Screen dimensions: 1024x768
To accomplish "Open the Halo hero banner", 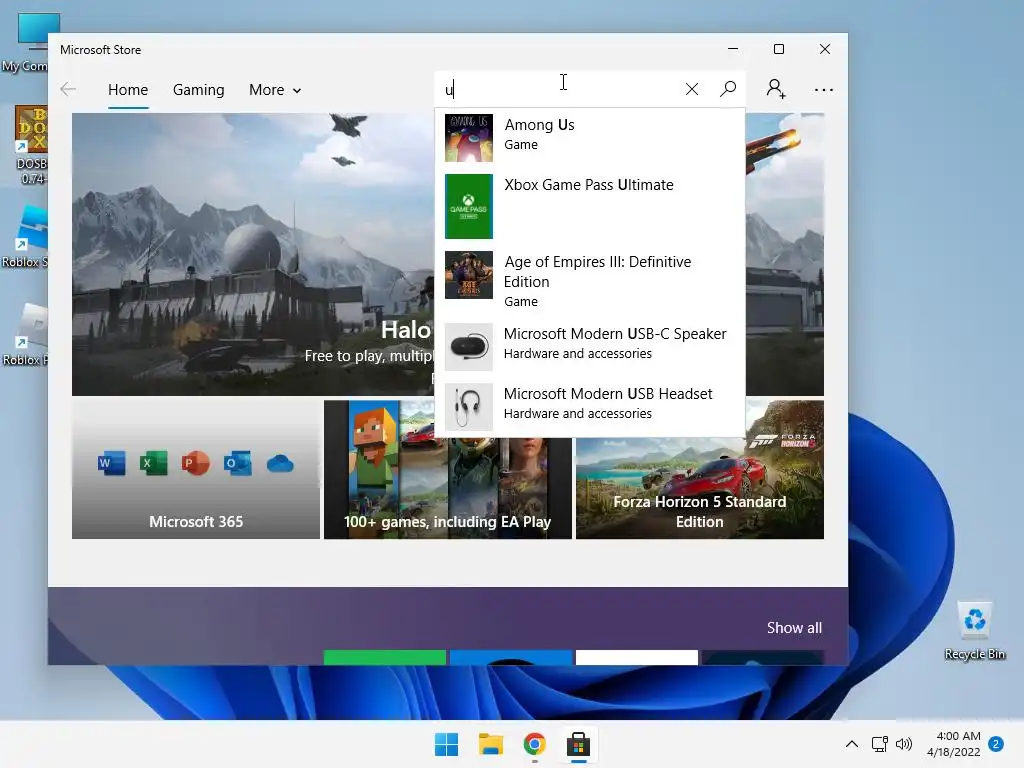I will click(253, 254).
